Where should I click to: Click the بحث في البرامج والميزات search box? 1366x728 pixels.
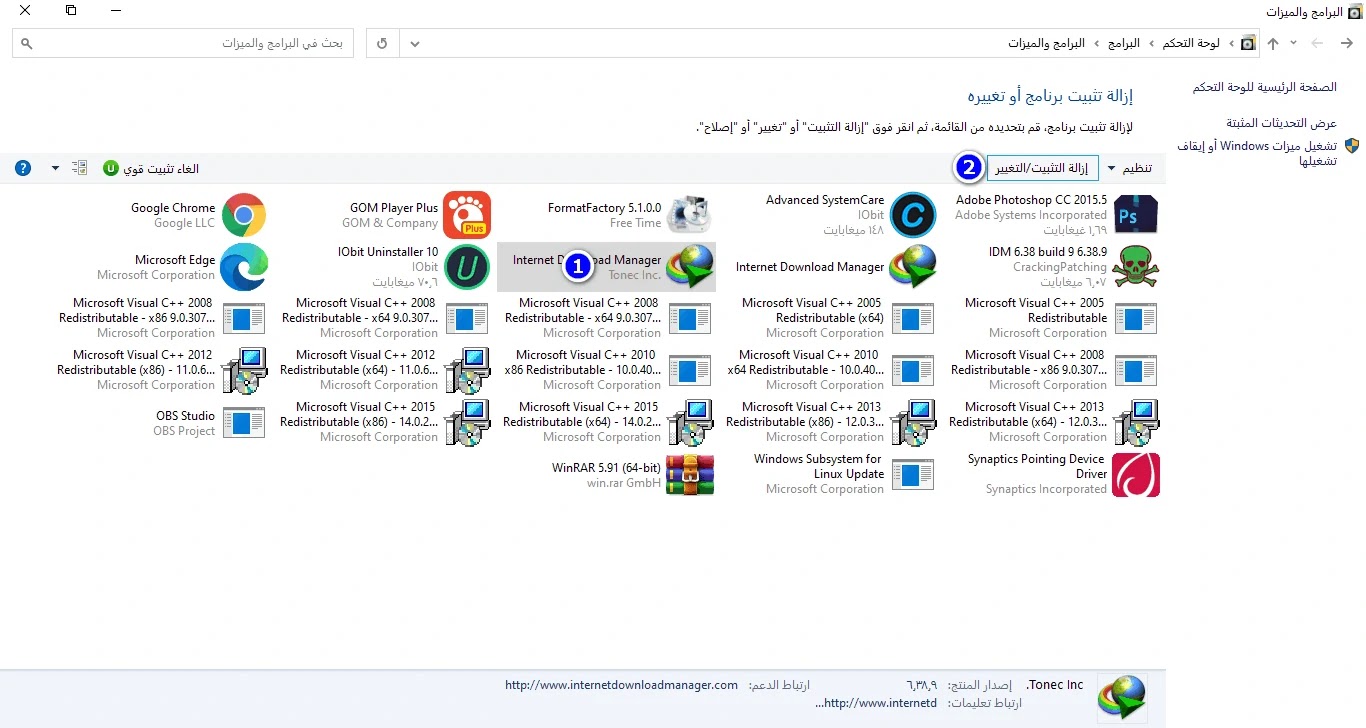click(183, 44)
